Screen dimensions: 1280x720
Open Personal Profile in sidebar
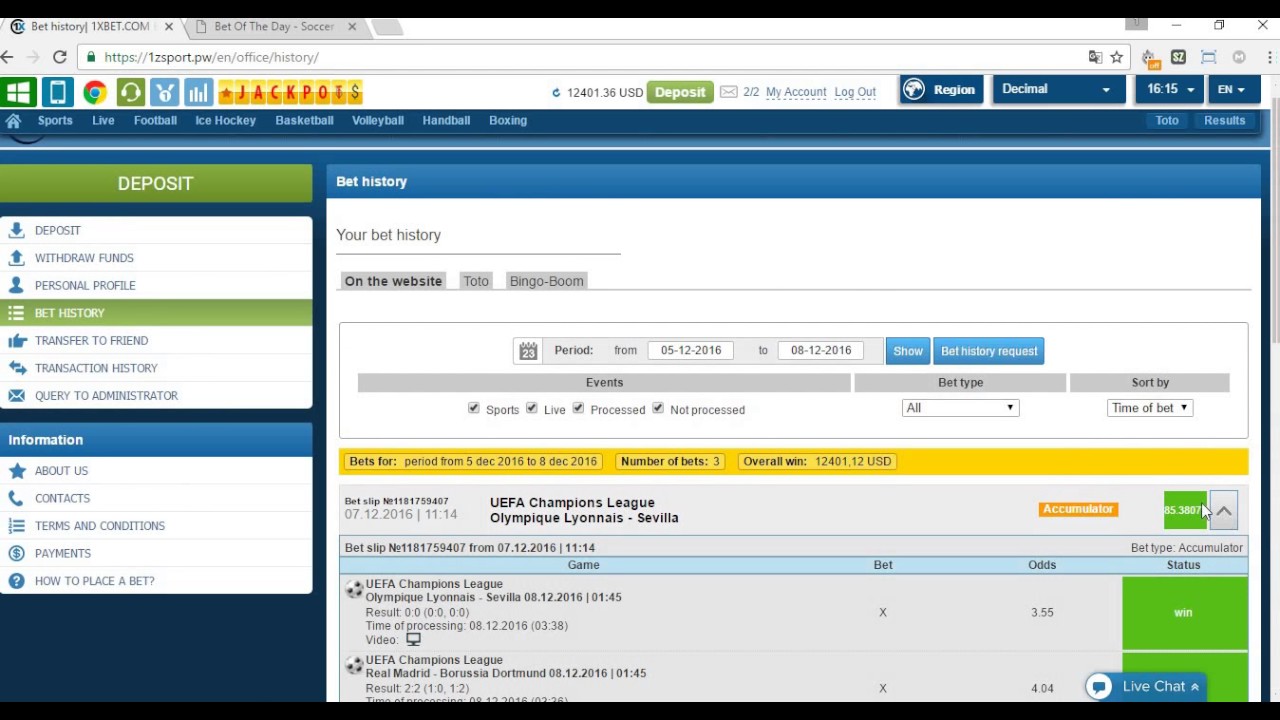156,285
